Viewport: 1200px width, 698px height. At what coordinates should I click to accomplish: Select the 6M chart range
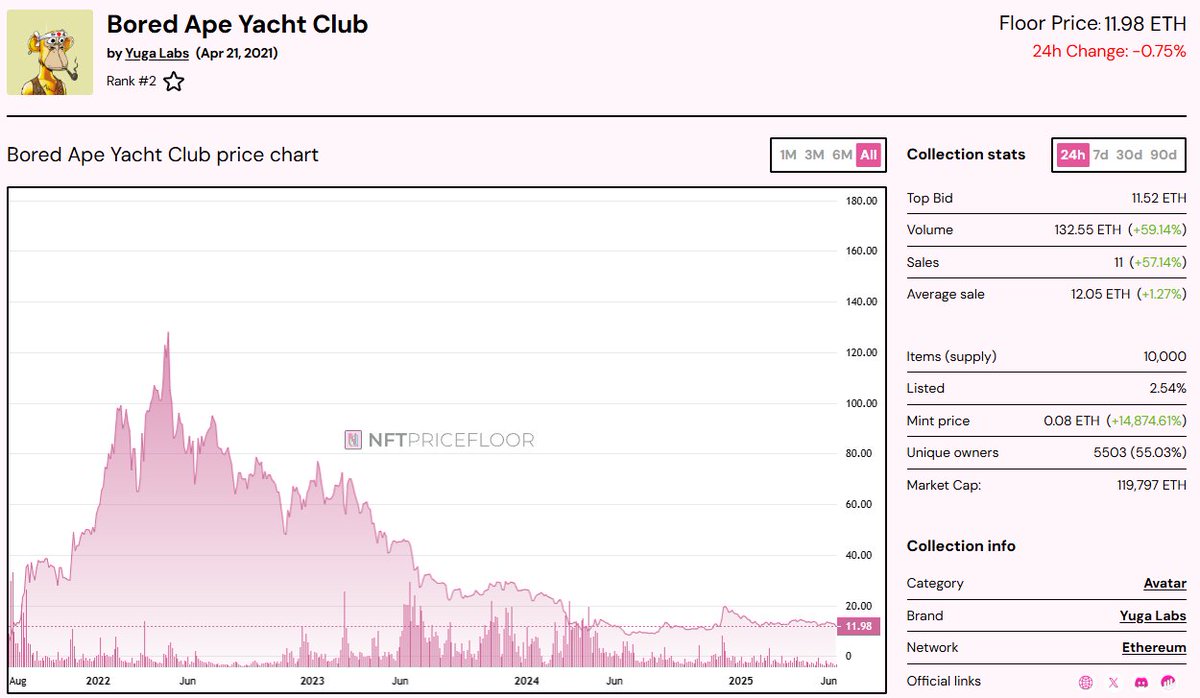pos(842,155)
